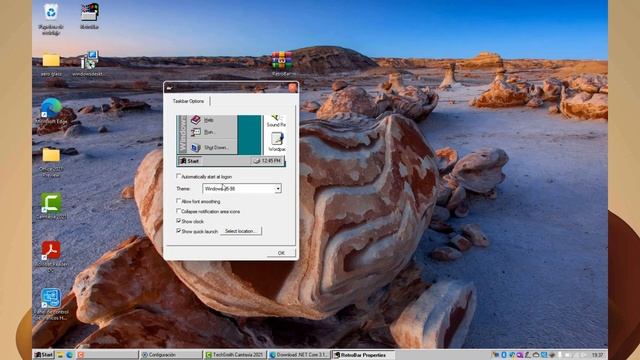Click the Wordpad icon in preview
640x360 pixels.
tap(277, 139)
